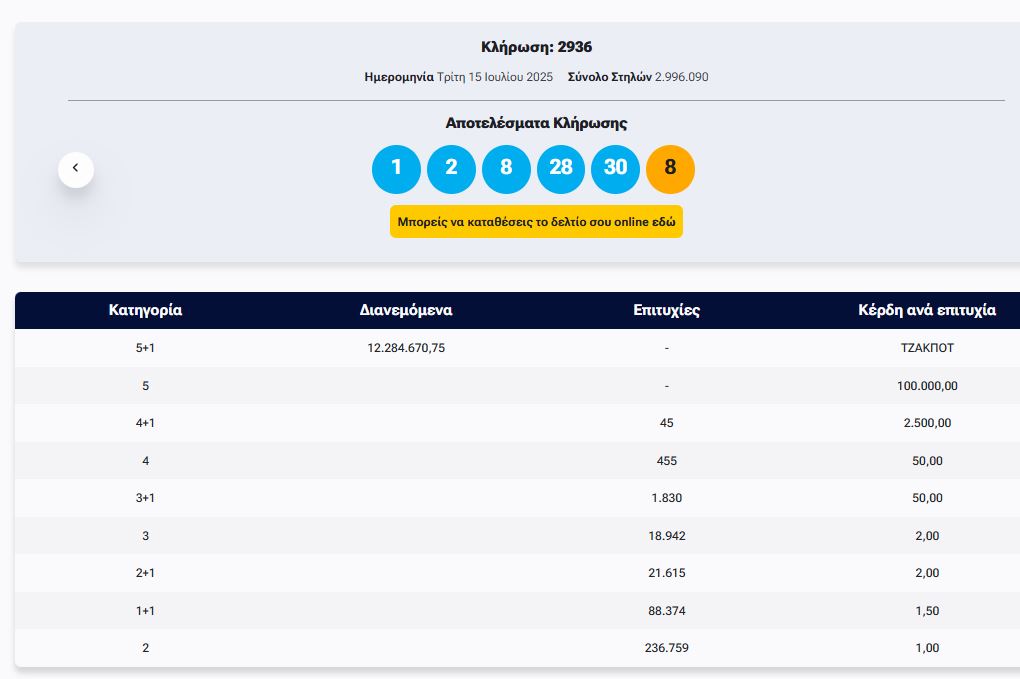Click the blue ball number 28
Image resolution: width=1020 pixels, height=679 pixels.
(x=561, y=168)
